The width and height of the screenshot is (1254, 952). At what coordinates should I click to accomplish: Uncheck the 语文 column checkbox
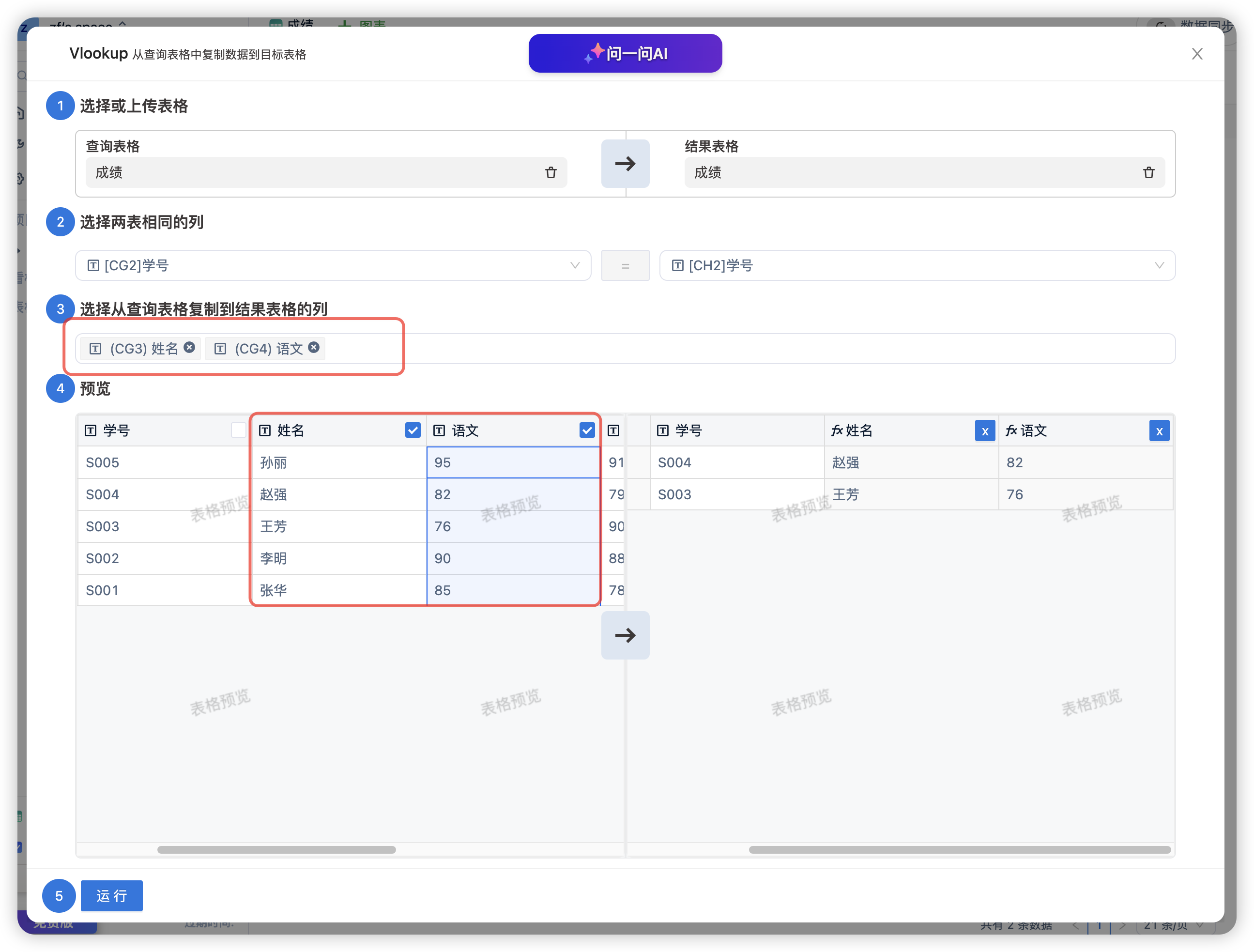click(x=587, y=430)
